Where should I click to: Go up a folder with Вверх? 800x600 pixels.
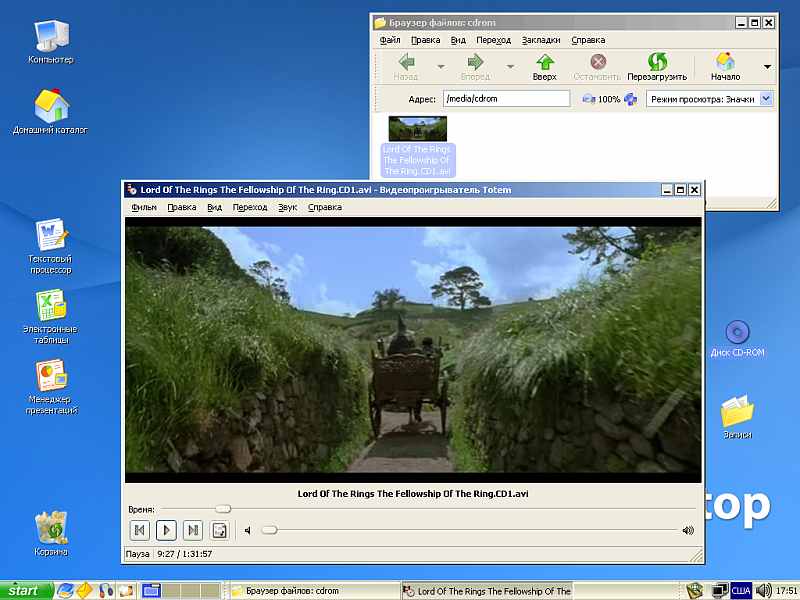point(544,67)
